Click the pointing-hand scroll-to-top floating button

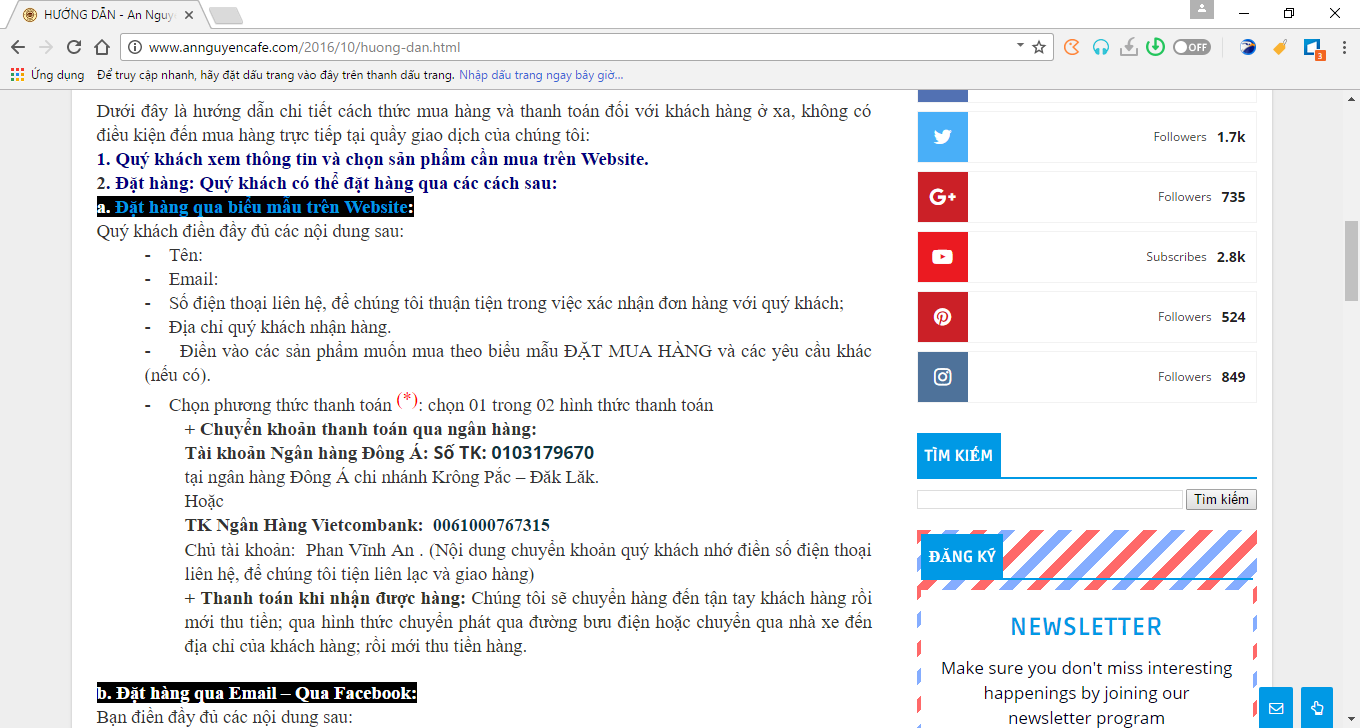pyautogui.click(x=1317, y=708)
